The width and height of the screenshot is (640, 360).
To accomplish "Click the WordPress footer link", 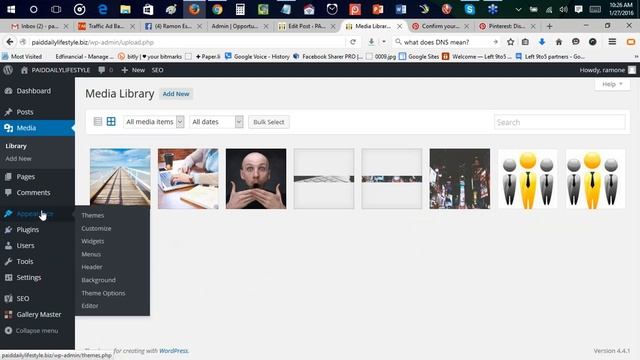I will tap(174, 351).
